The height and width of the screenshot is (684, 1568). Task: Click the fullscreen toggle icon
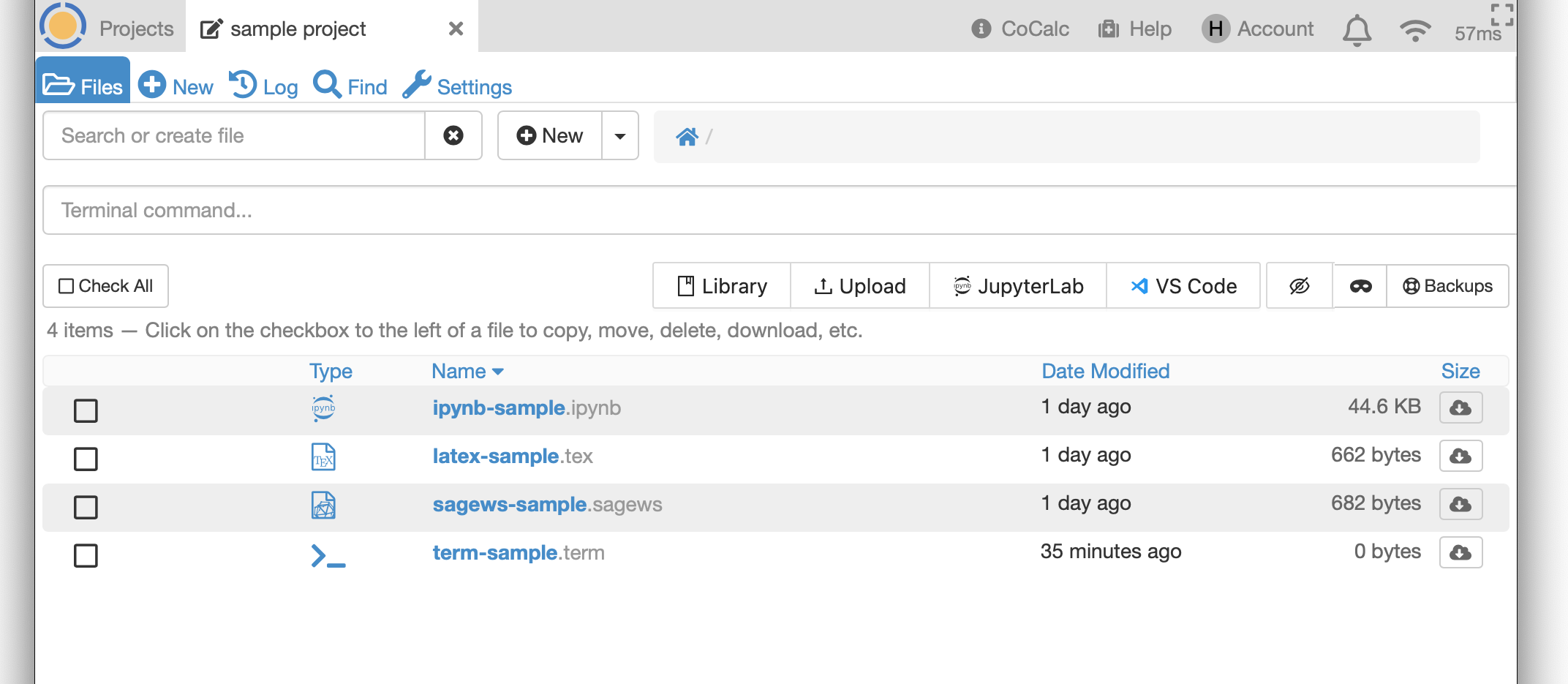coord(1501,14)
